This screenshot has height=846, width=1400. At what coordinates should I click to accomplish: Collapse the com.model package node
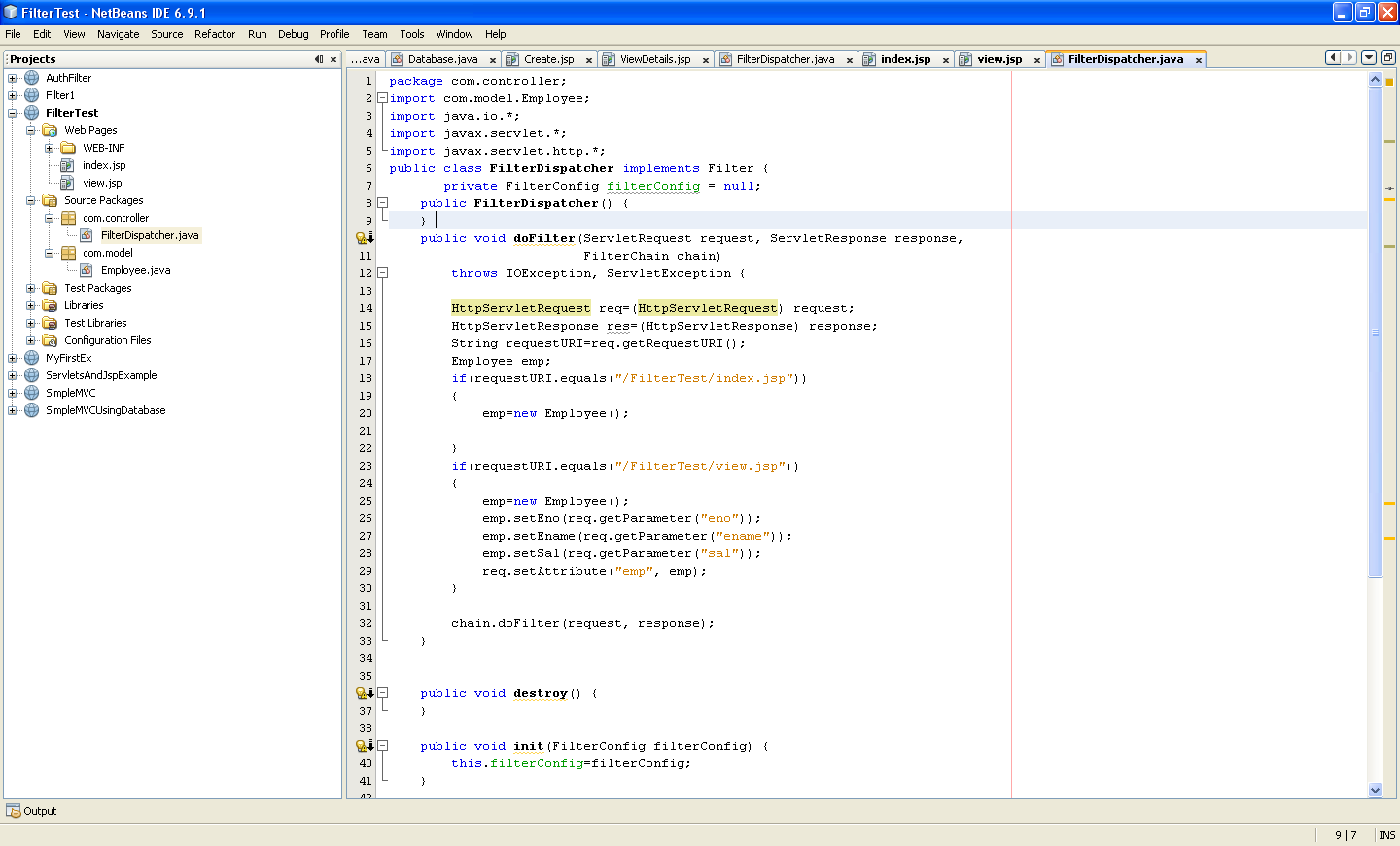pos(50,253)
